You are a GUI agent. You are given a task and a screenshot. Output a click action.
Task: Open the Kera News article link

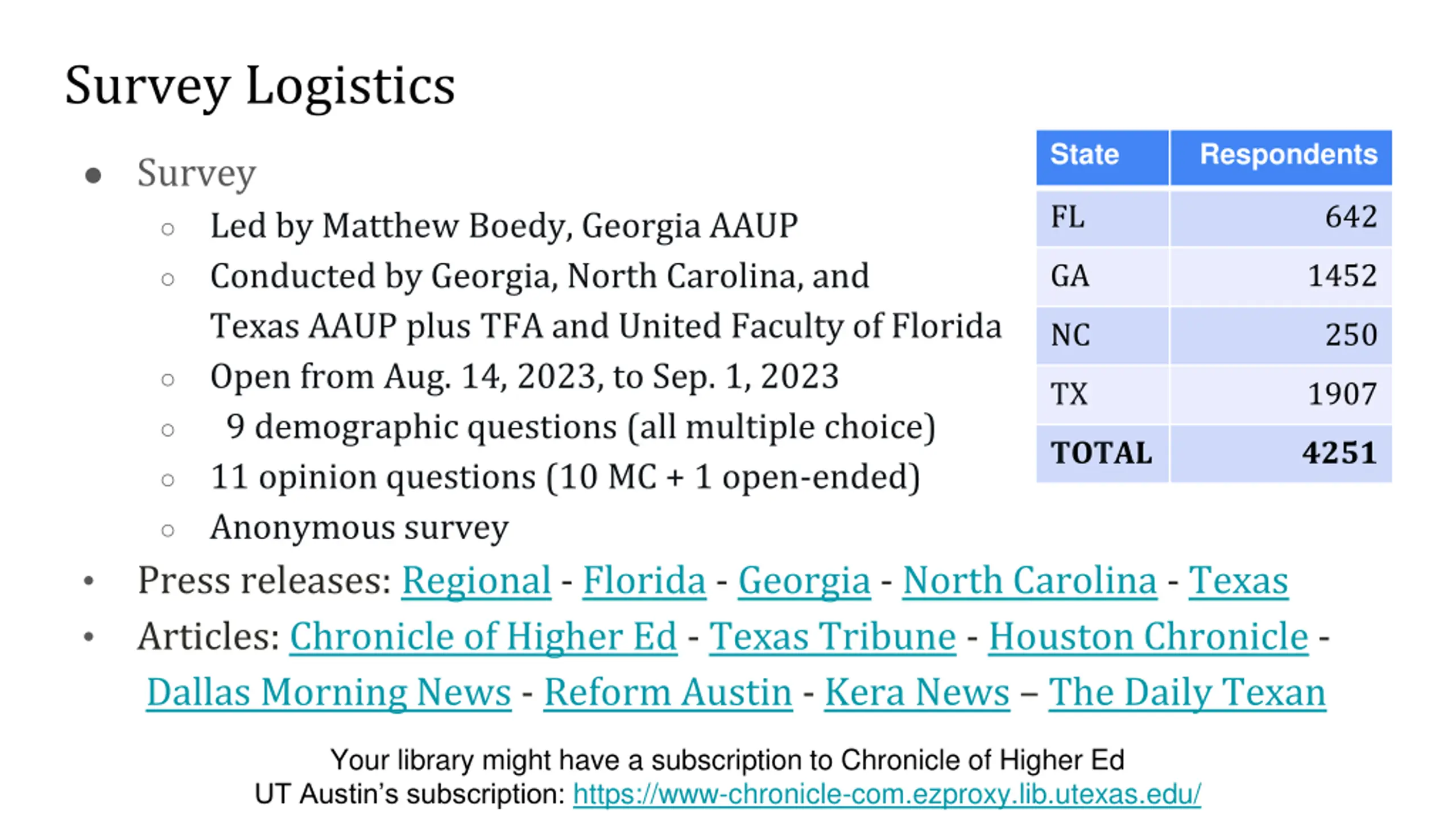click(x=917, y=692)
